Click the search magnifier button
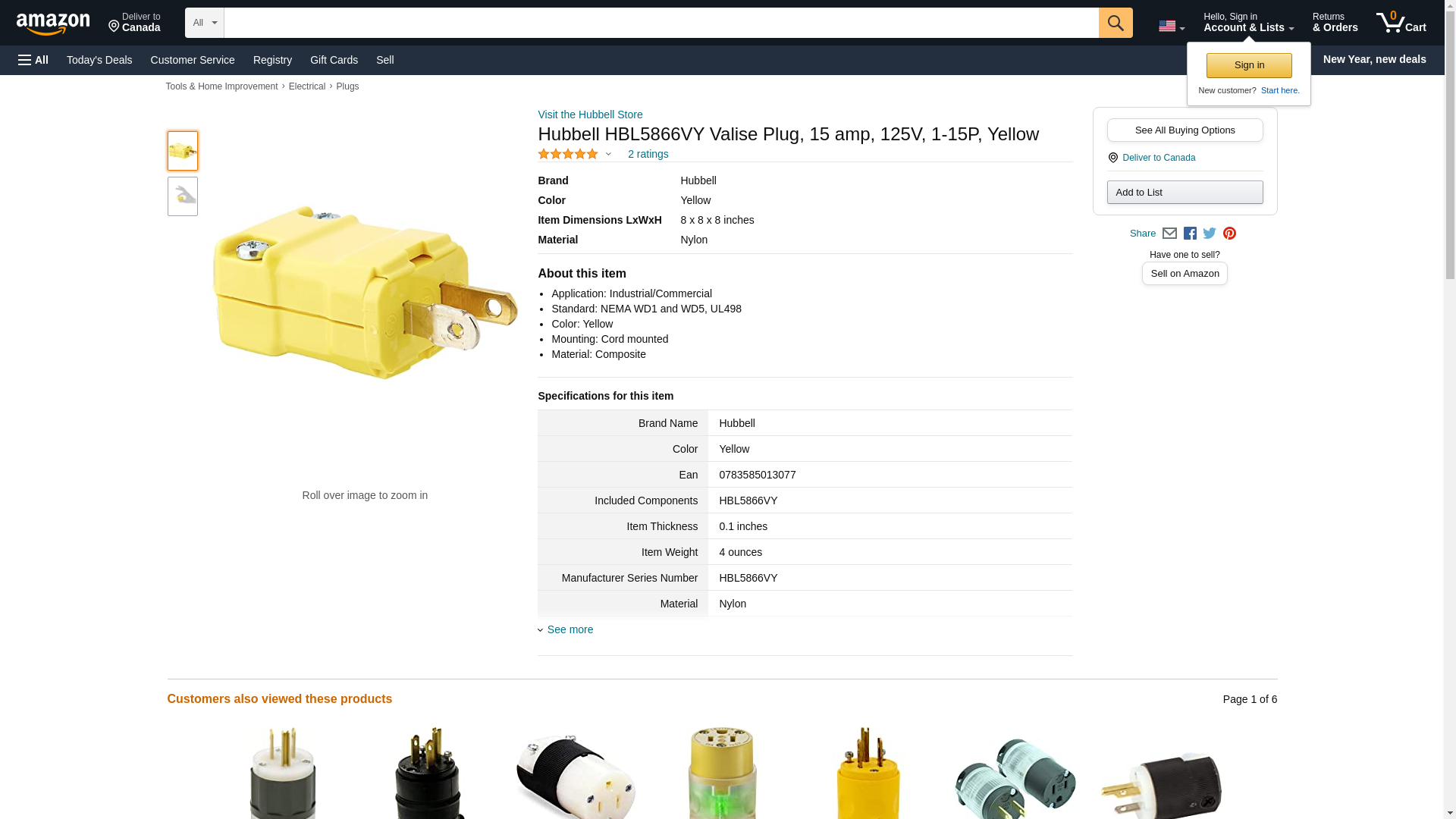 click(1115, 23)
